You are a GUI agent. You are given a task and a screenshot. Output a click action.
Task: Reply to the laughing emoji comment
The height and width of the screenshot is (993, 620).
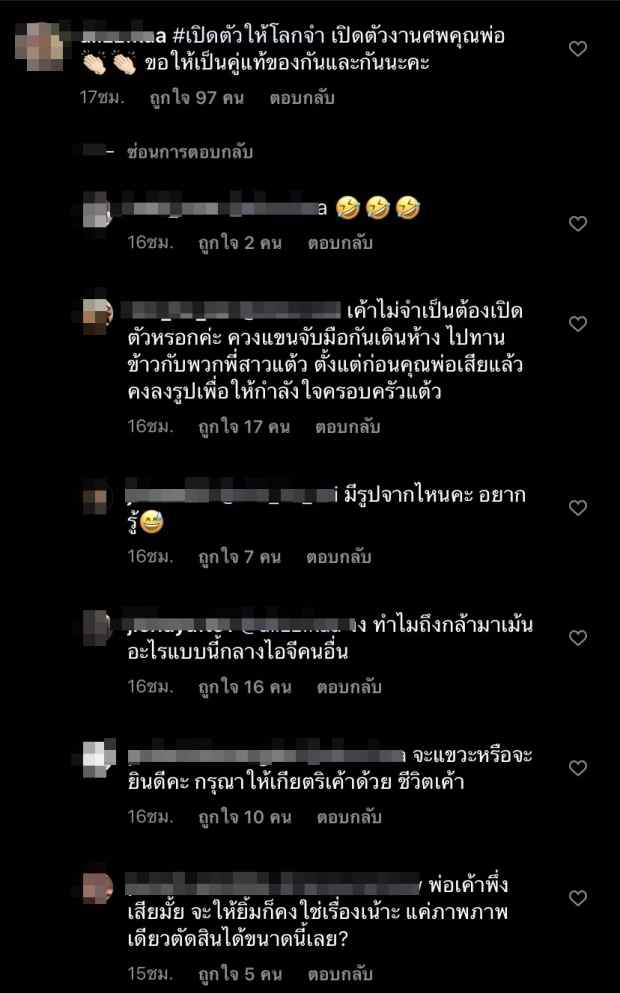pyautogui.click(x=340, y=243)
